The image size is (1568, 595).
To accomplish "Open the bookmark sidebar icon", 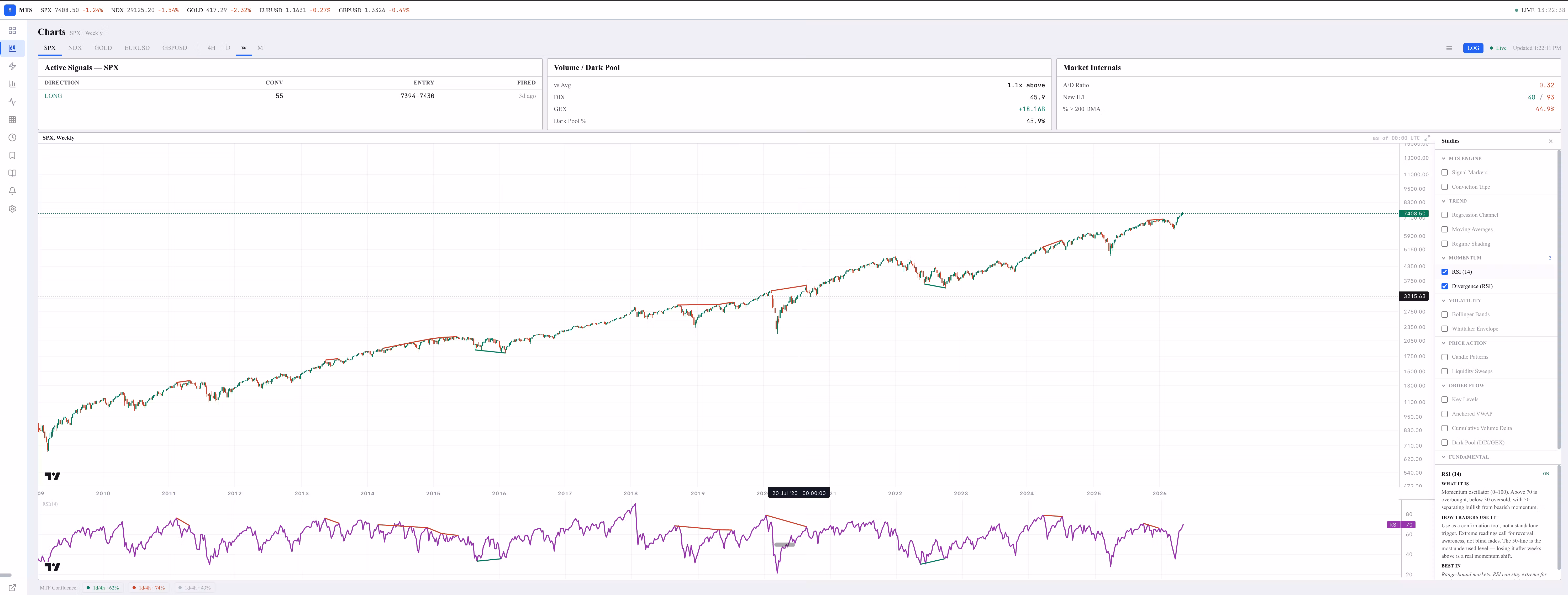I will 12,155.
